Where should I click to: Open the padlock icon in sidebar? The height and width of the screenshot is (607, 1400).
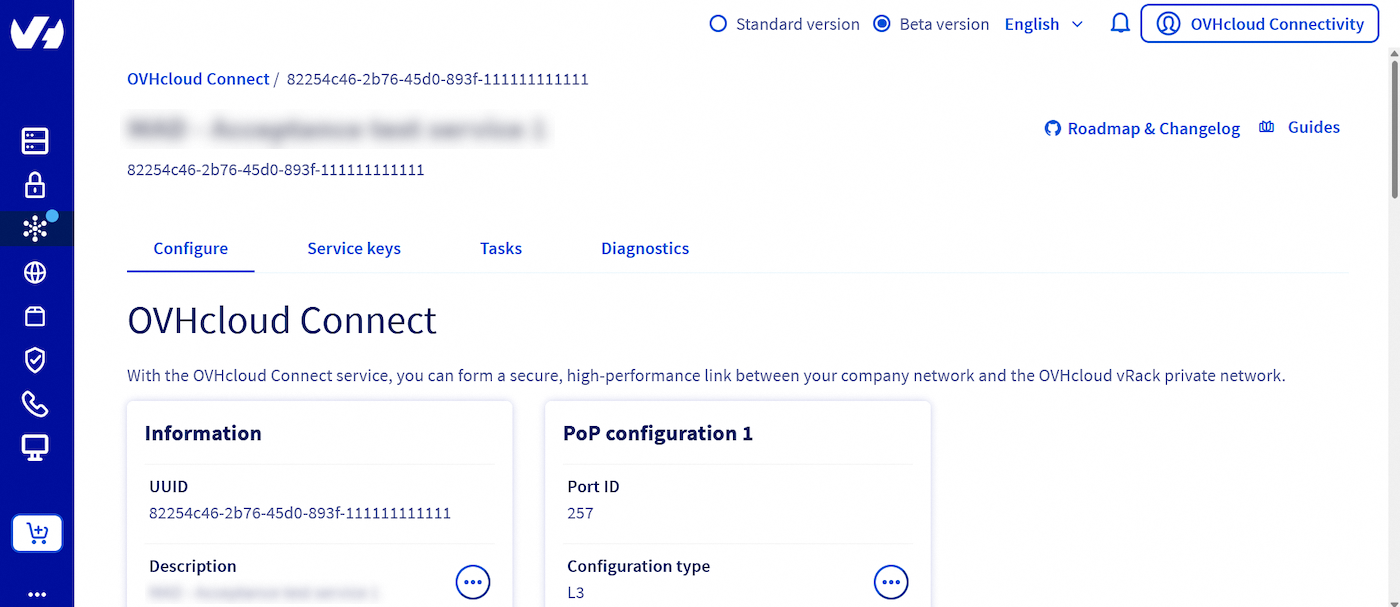tap(35, 185)
